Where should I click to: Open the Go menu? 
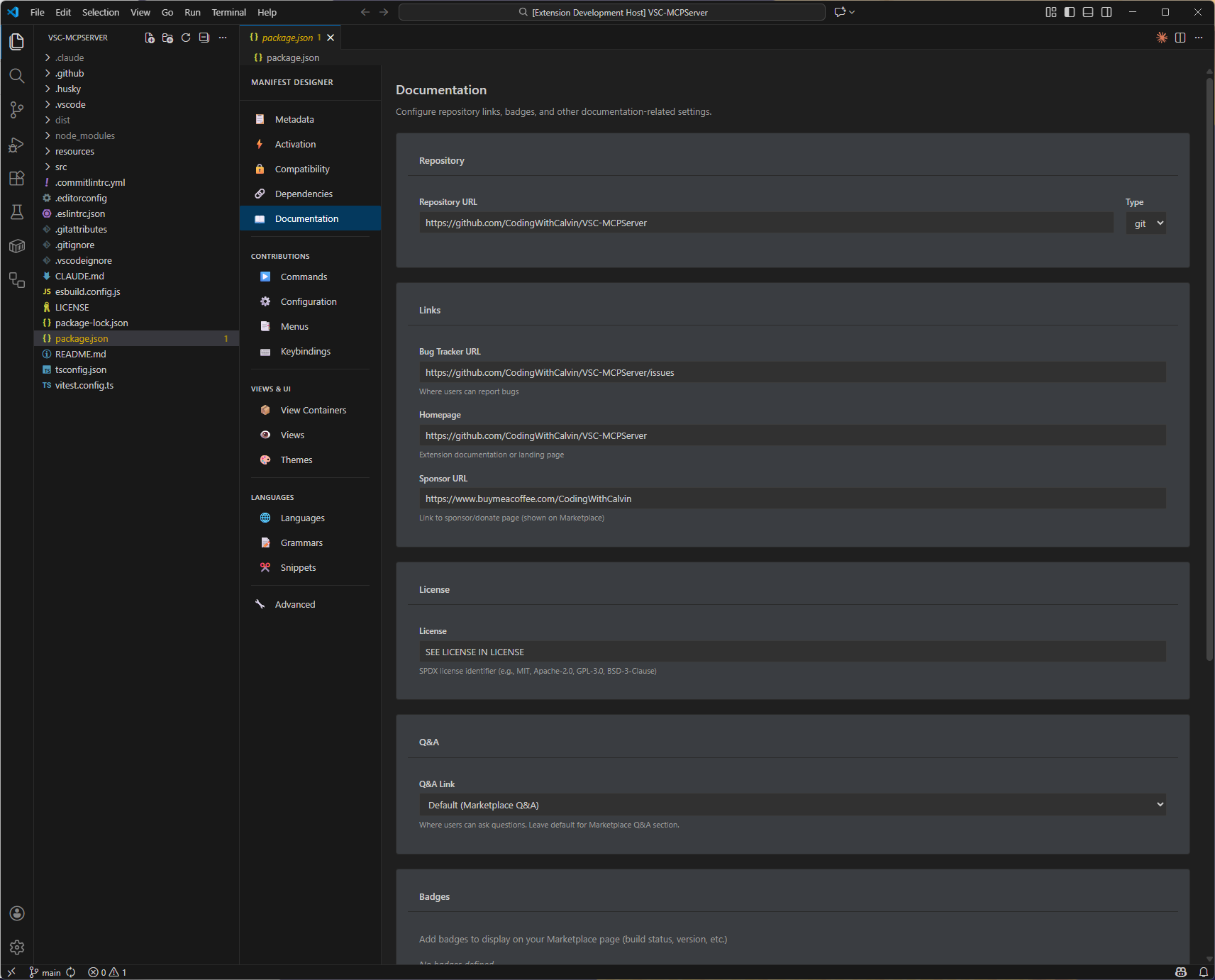coord(167,12)
